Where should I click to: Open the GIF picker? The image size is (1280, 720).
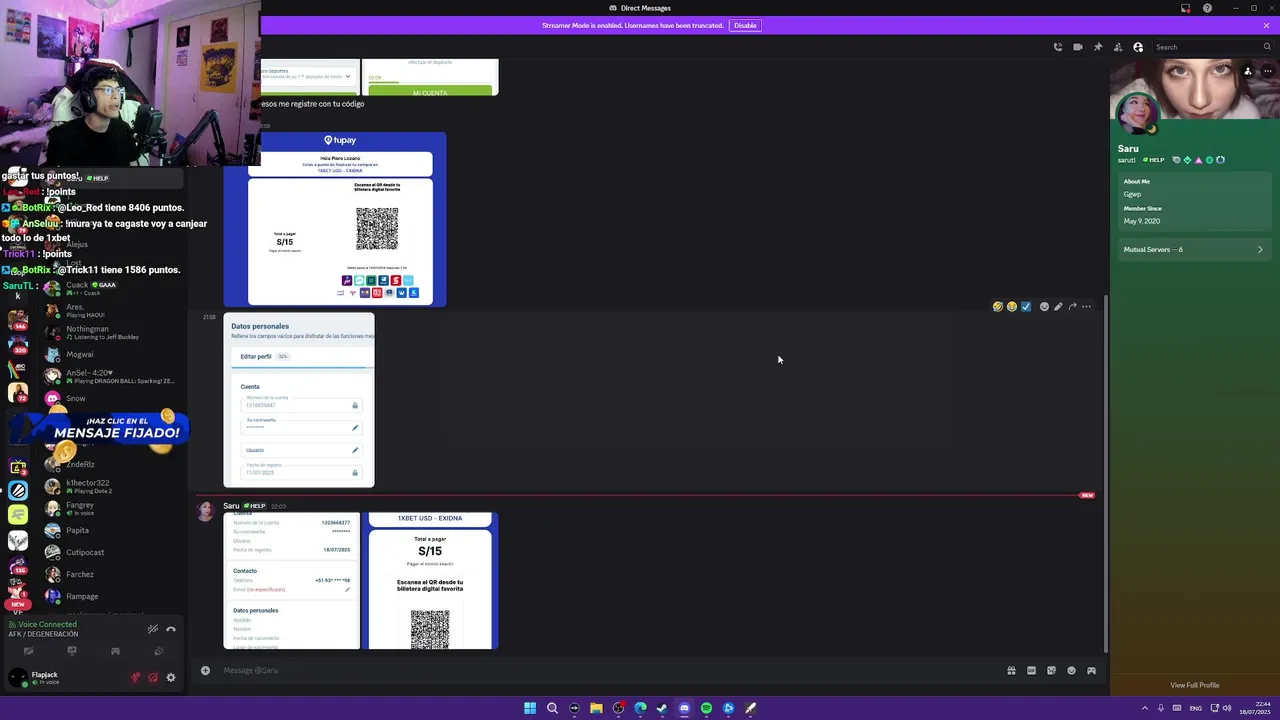[x=1031, y=670]
